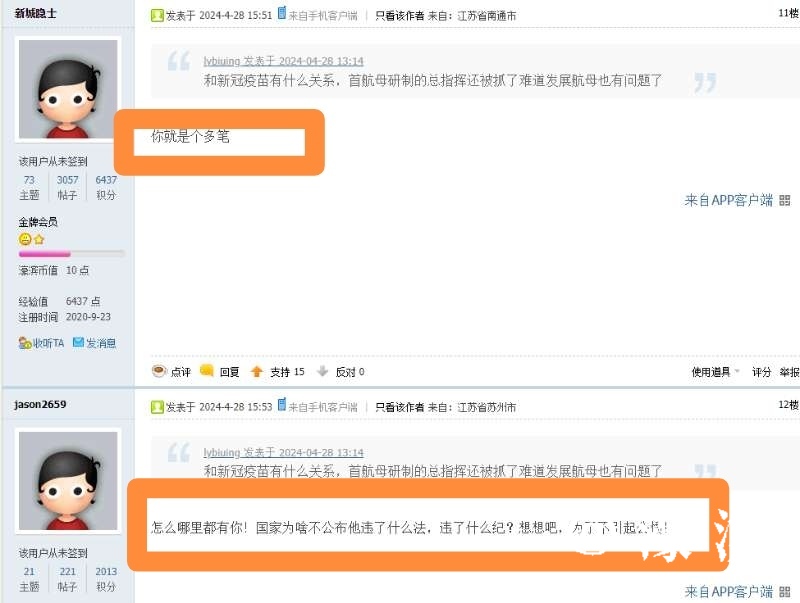Click the 举报 report button
This screenshot has width=800, height=603.
click(789, 372)
